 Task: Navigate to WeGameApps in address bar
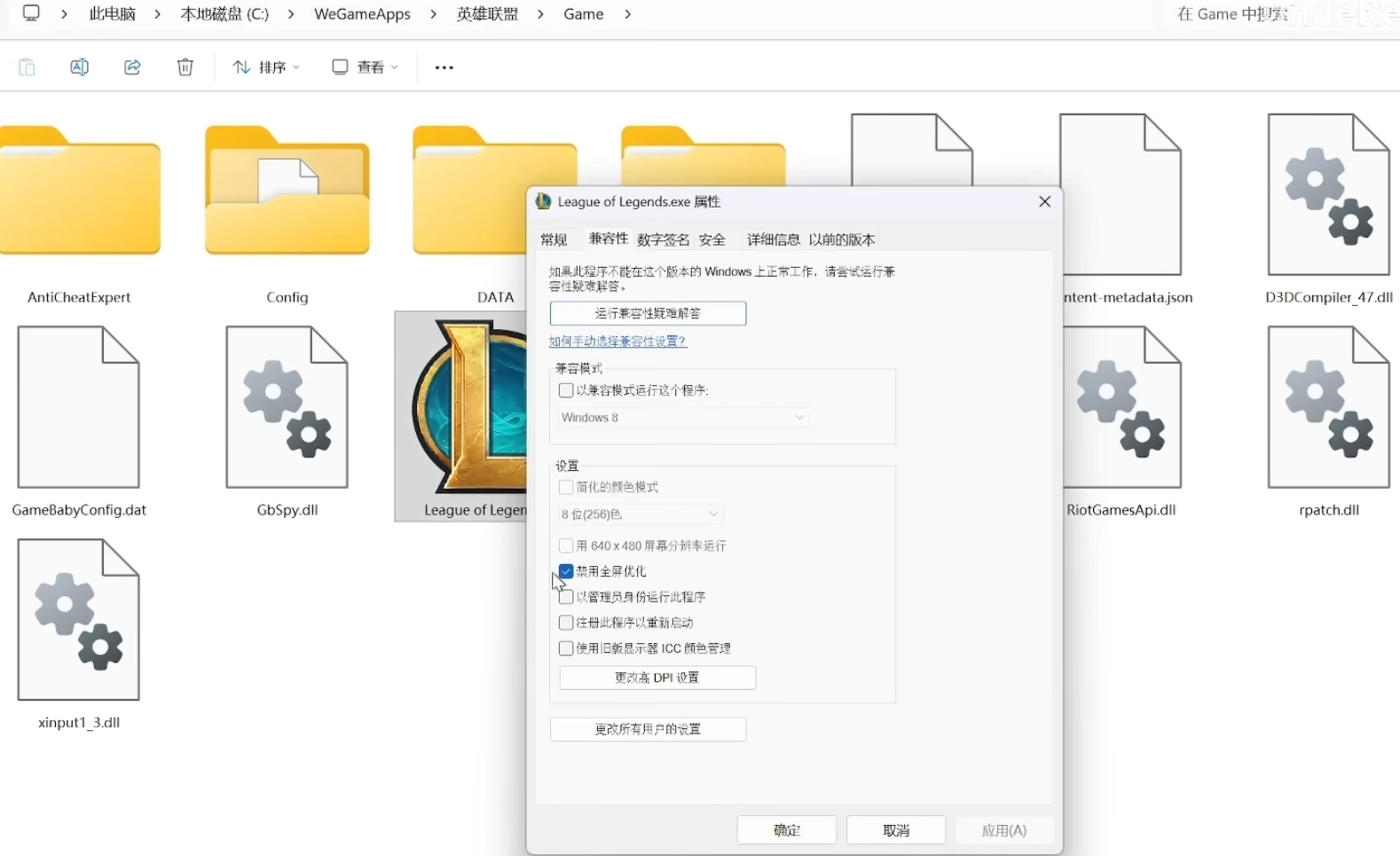coord(362,14)
